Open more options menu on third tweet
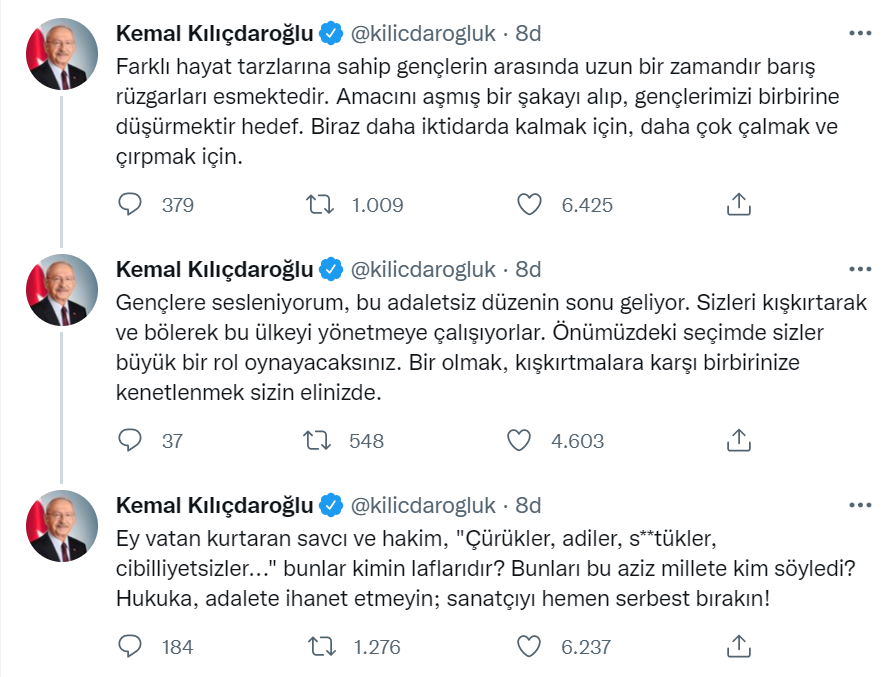The height and width of the screenshot is (677, 888). (859, 503)
